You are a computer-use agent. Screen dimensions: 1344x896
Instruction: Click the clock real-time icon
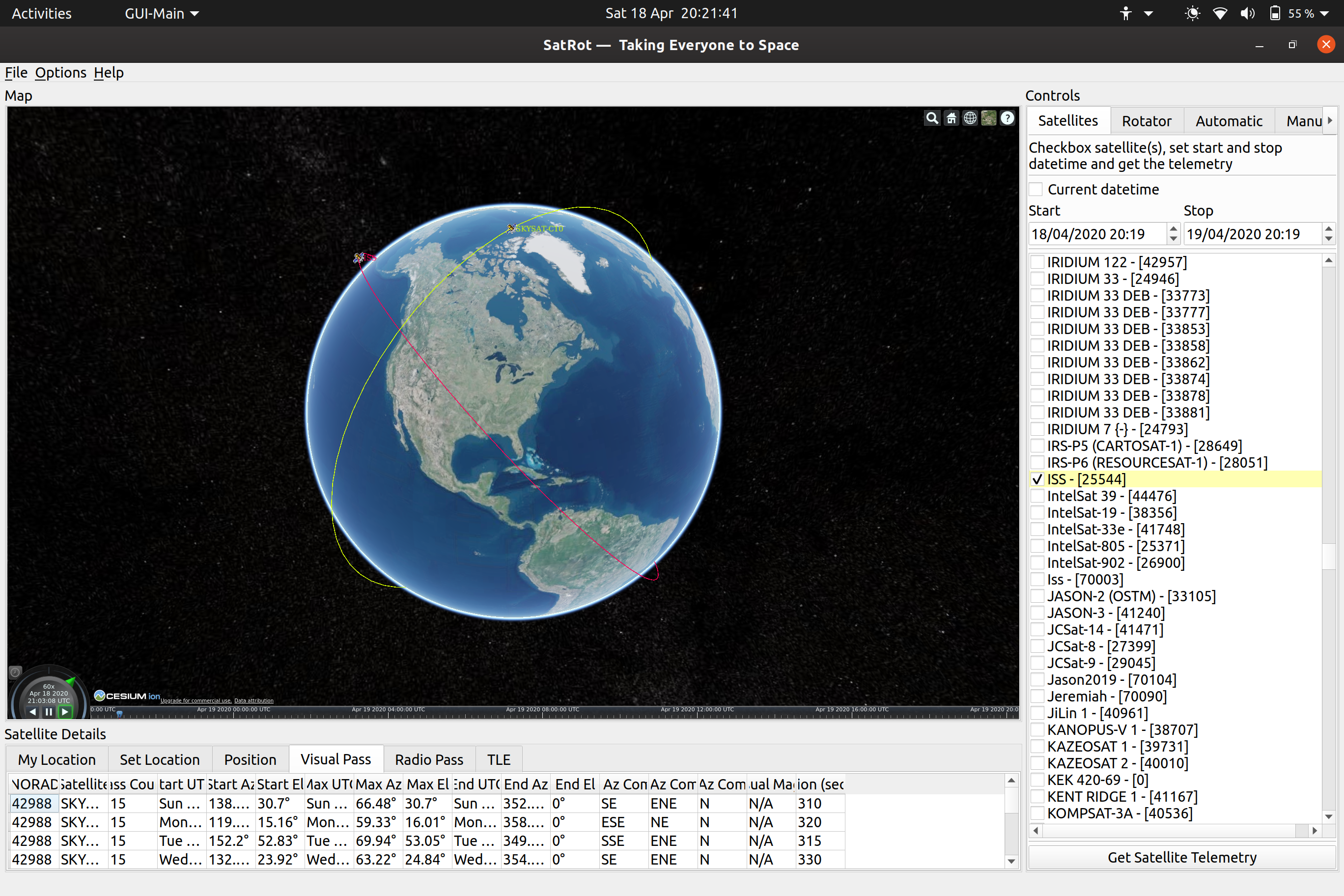click(x=15, y=672)
